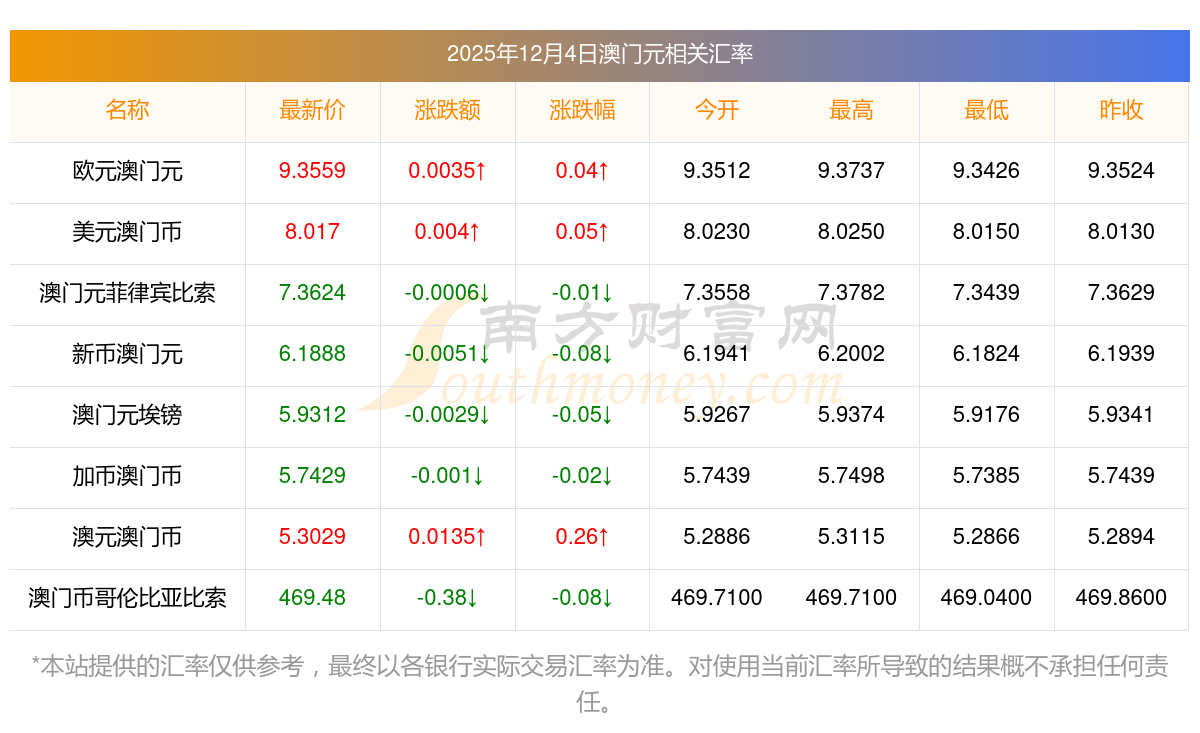Image resolution: width=1200 pixels, height=733 pixels.
Task: Select the 加币澳门币 row name
Action: pyautogui.click(x=127, y=476)
